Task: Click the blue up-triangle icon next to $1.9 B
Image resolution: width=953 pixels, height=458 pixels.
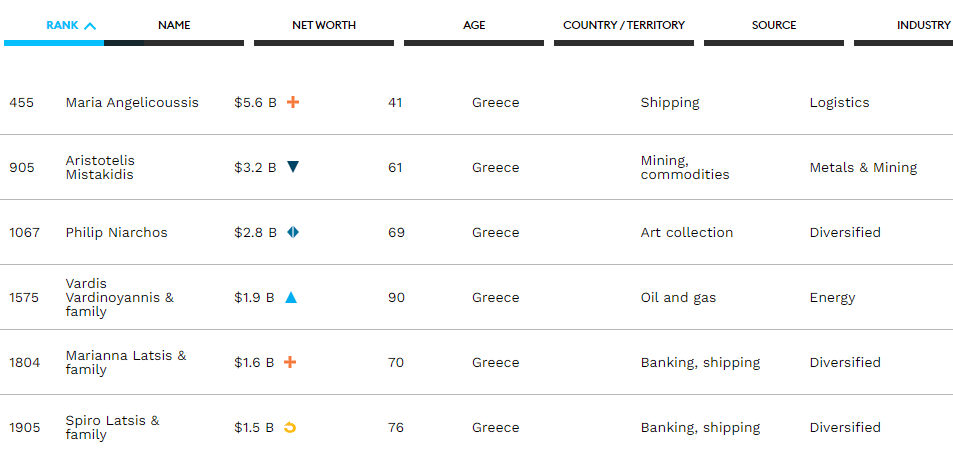Action: coord(291,297)
